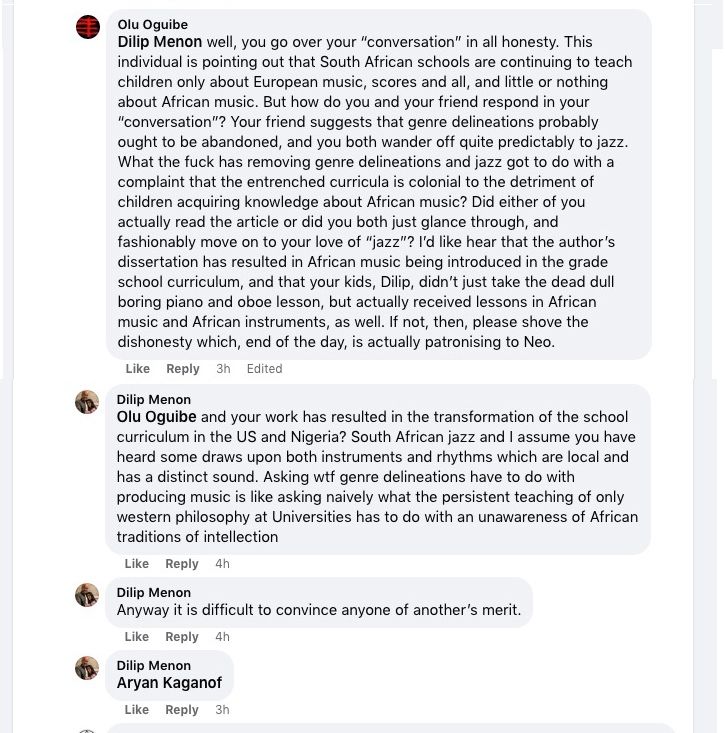The image size is (725, 733).
Task: Reply to Olu Oguibe's comment
Action: [183, 369]
